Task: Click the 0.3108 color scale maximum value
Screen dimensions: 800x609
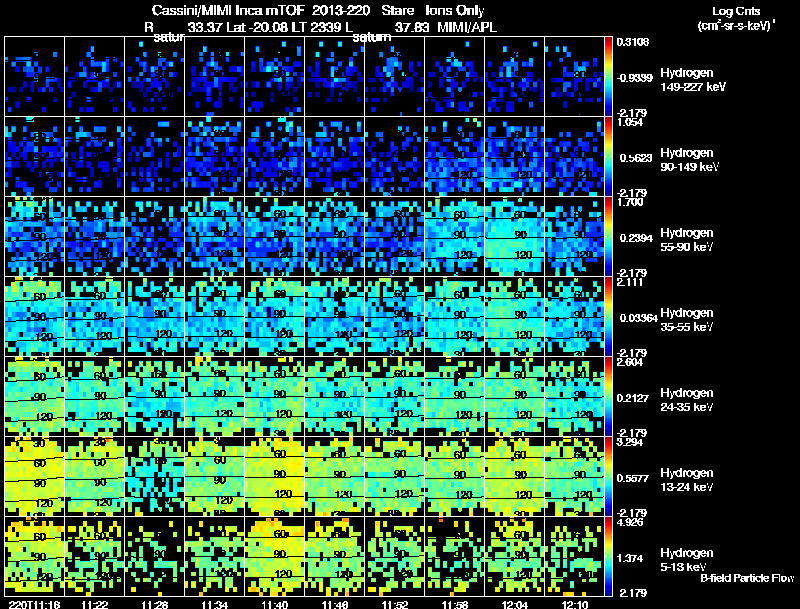Action: click(x=633, y=42)
